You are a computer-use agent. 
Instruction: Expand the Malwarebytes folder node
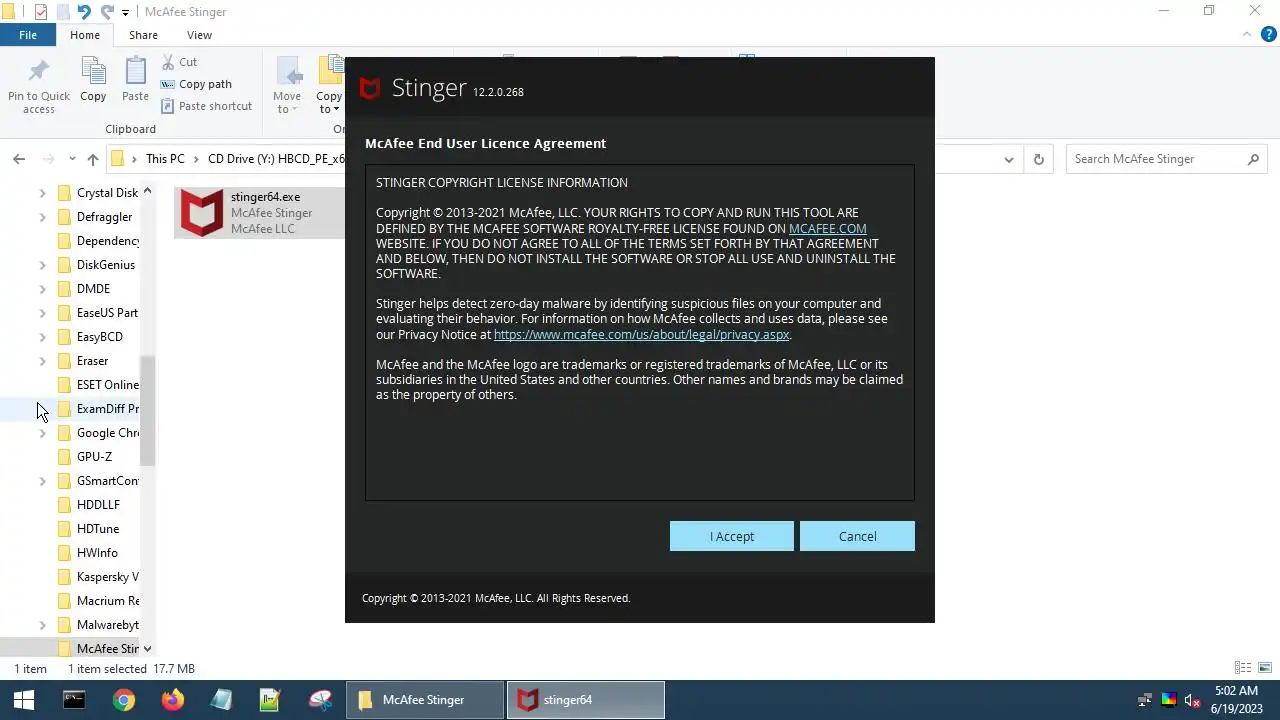click(x=42, y=625)
